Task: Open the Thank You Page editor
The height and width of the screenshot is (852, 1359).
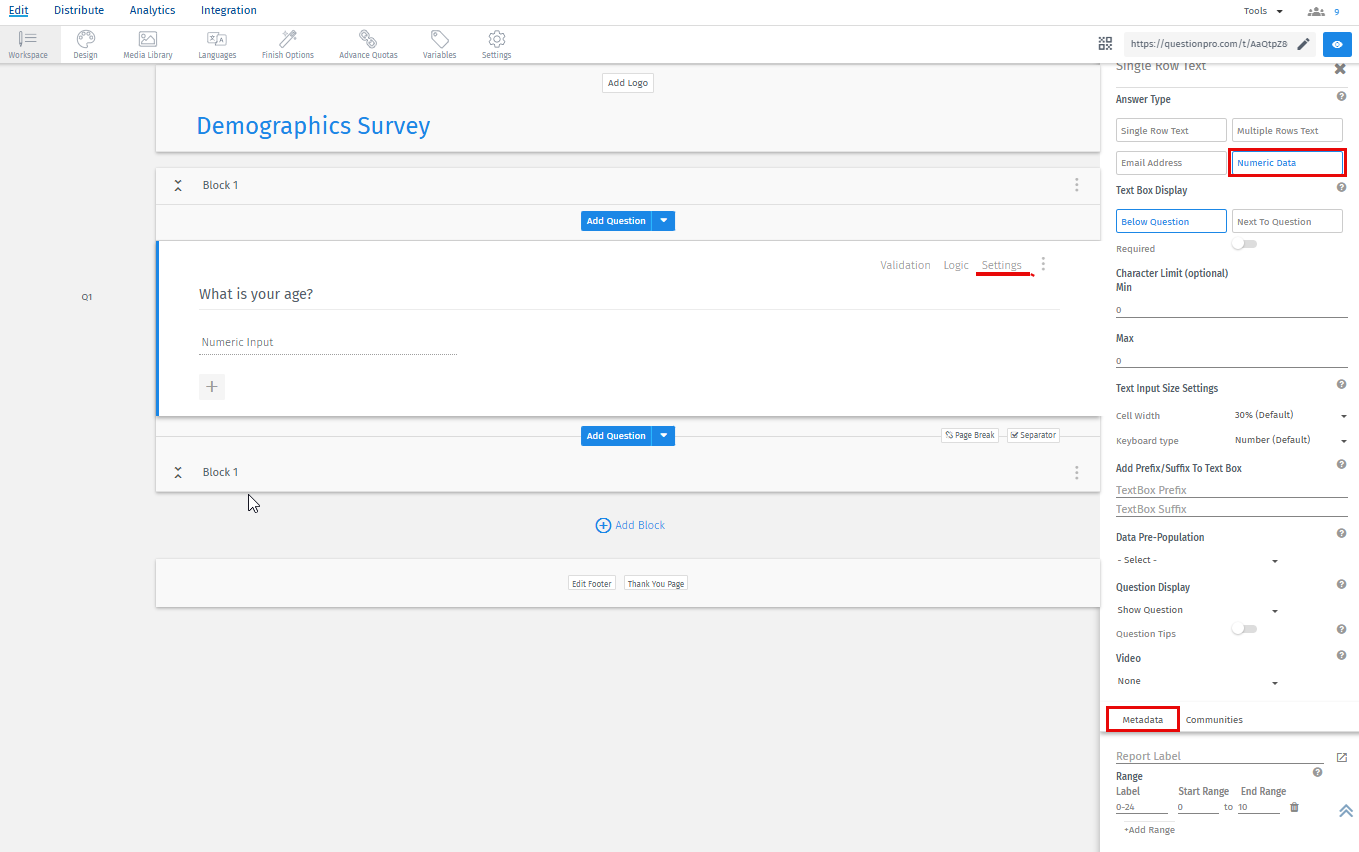Action: 655,583
